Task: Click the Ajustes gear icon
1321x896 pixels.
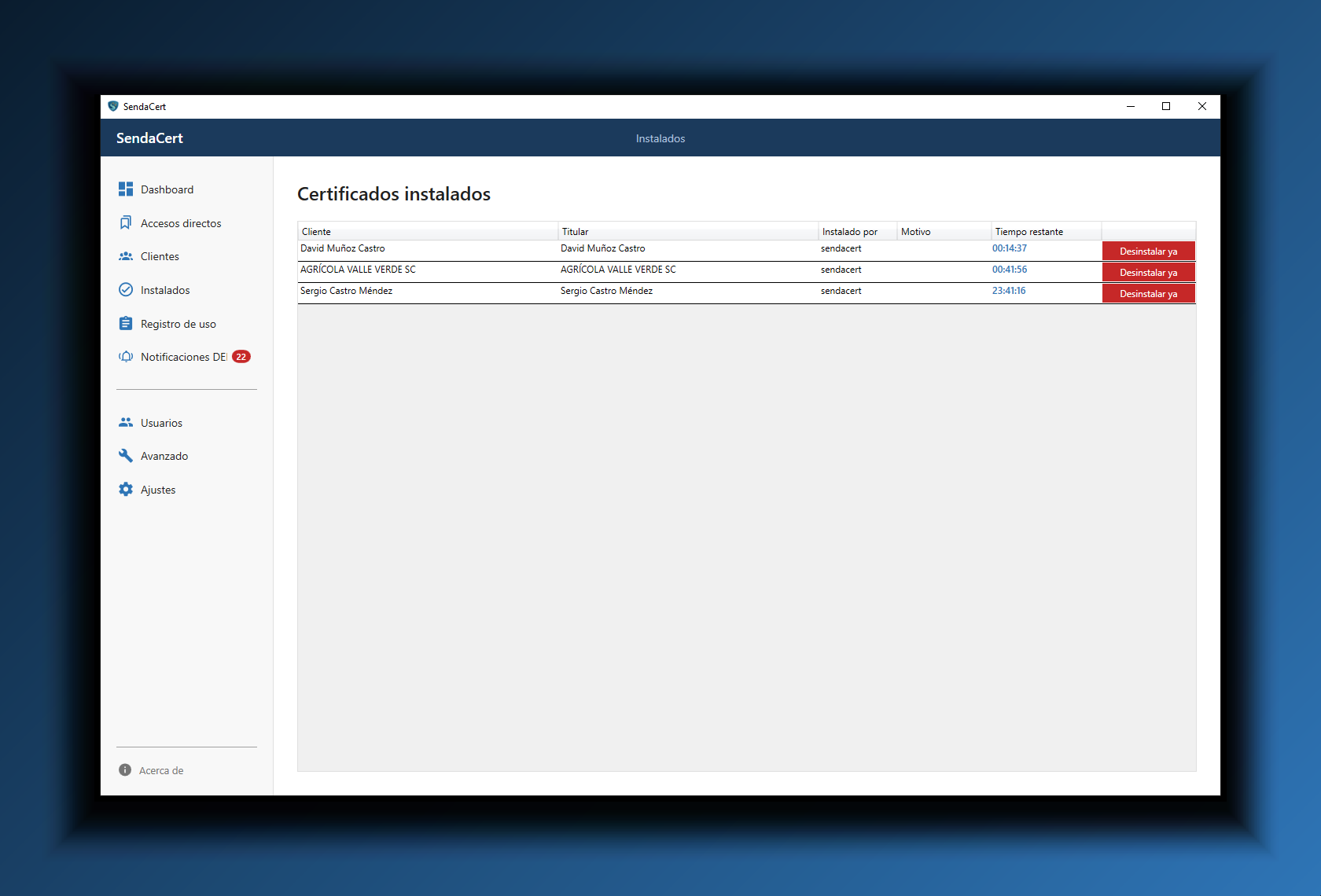Action: [126, 490]
